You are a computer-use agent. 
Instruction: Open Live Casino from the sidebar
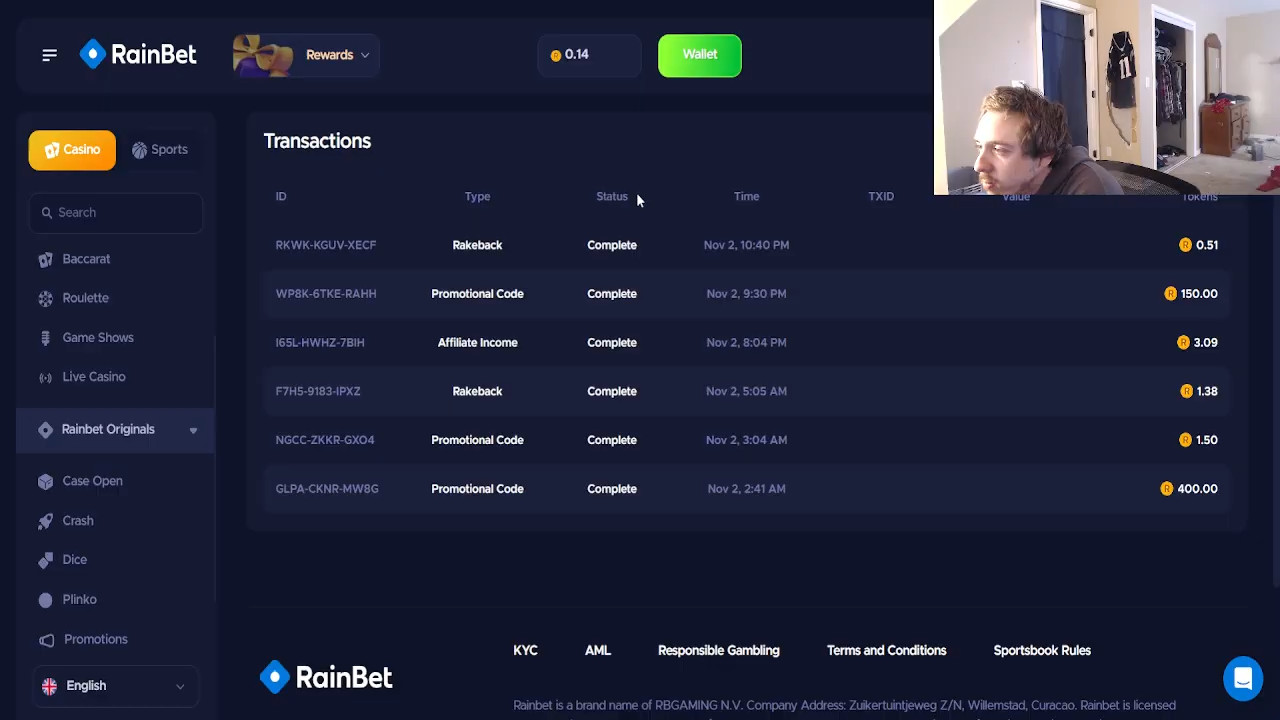pyautogui.click(x=93, y=377)
